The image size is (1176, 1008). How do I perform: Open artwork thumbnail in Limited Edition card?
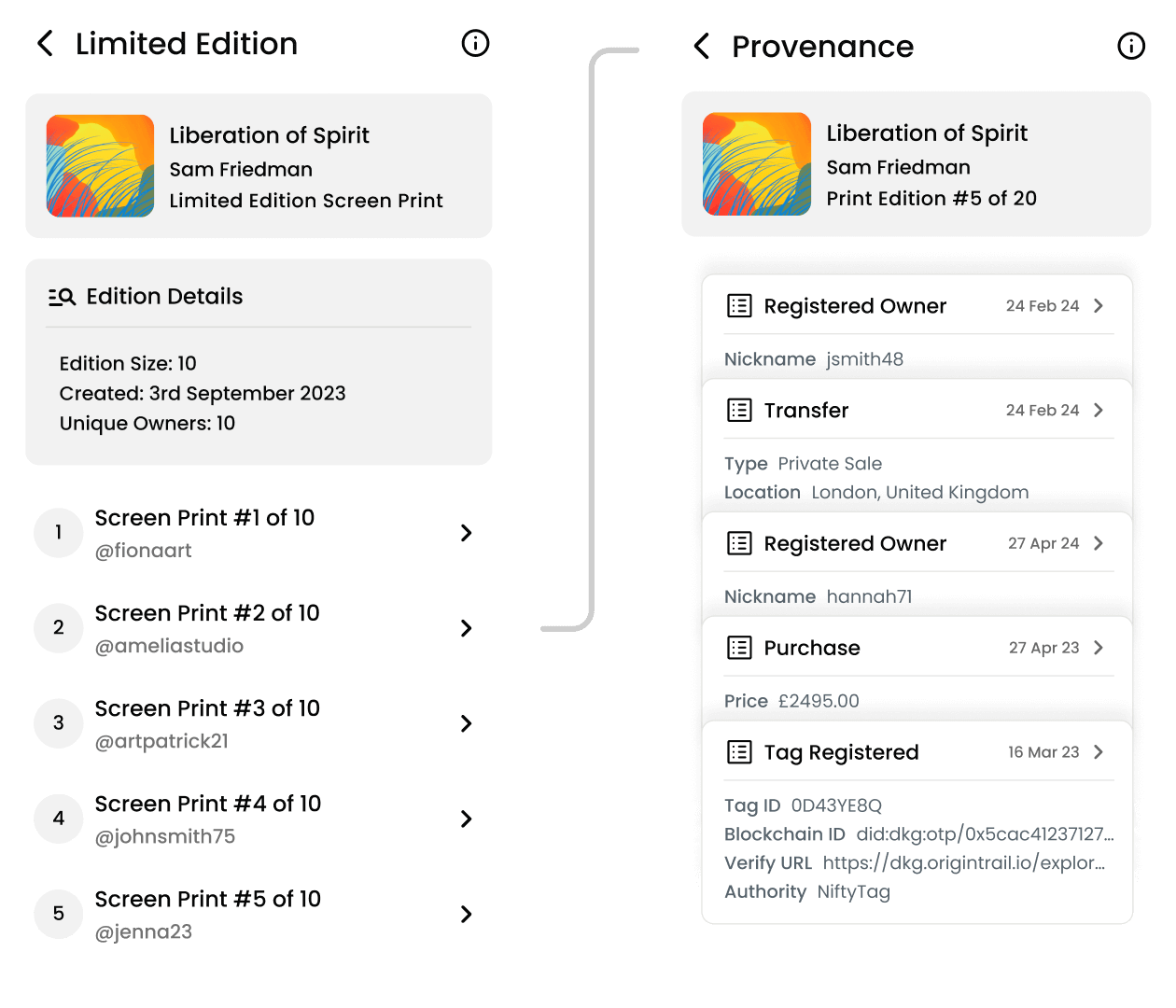tap(101, 166)
